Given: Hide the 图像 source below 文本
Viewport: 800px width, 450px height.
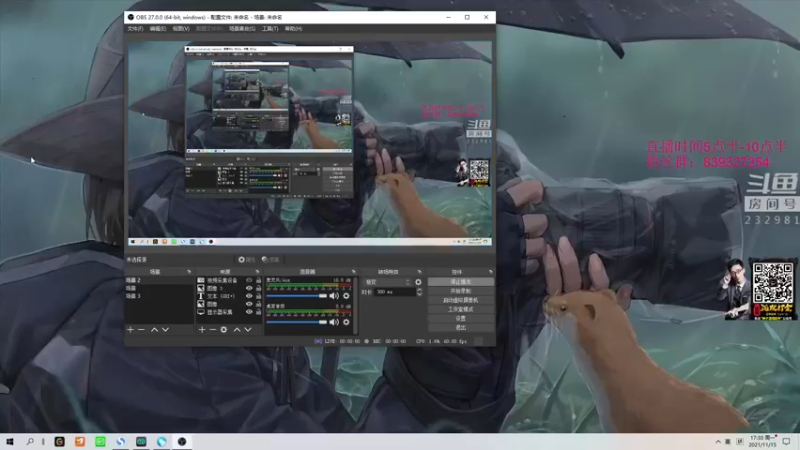Looking at the screenshot, I should [249, 304].
